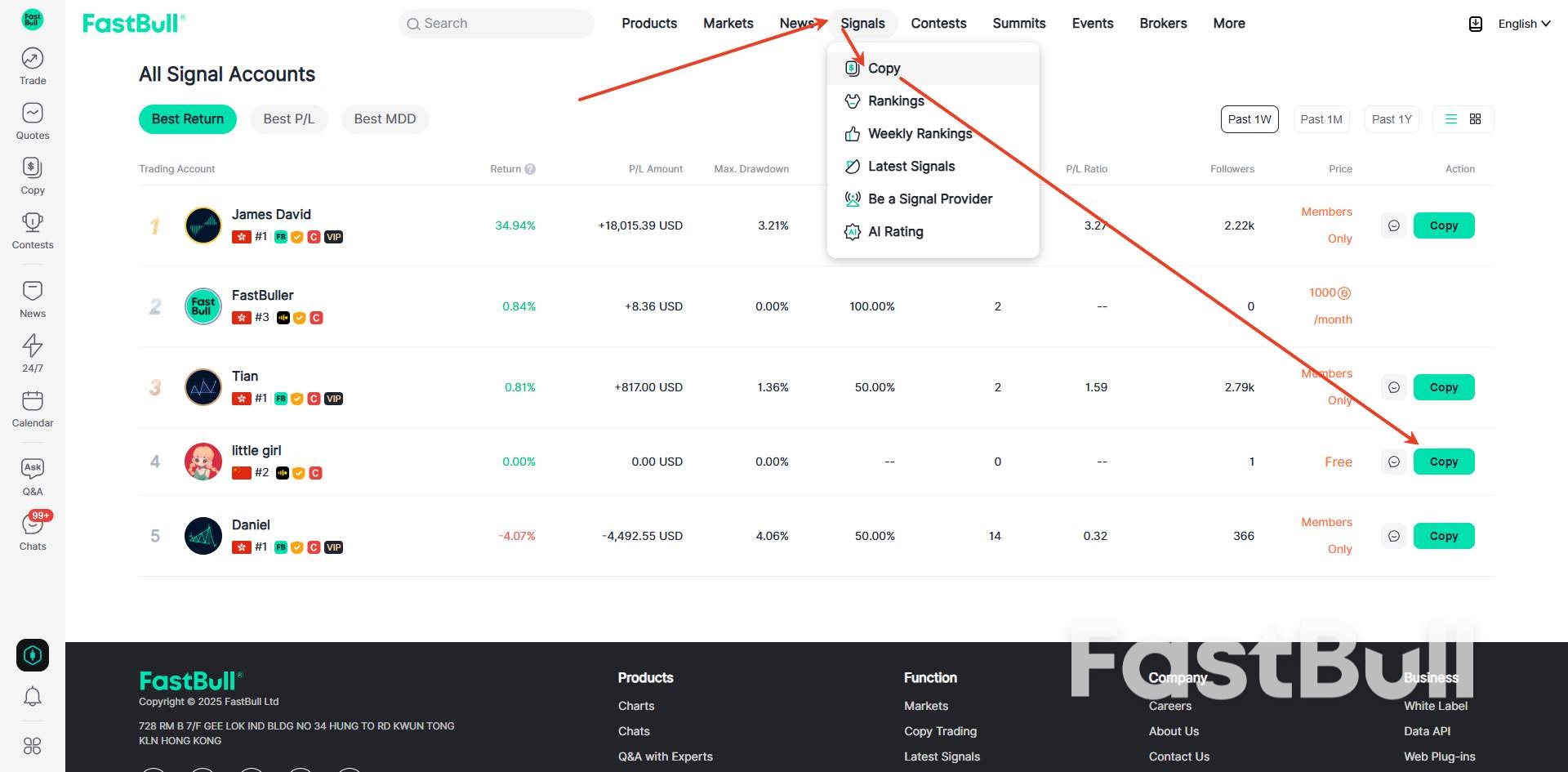Open Copy from the left sidebar
The height and width of the screenshot is (772, 1568).
pos(33,173)
